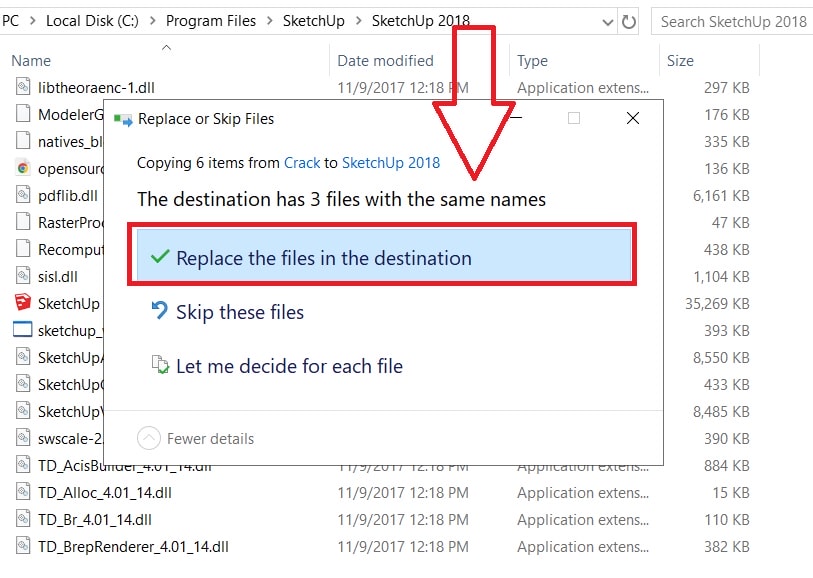
Task: Go to SketchUp 2018 in breadcrumb
Action: (x=420, y=21)
